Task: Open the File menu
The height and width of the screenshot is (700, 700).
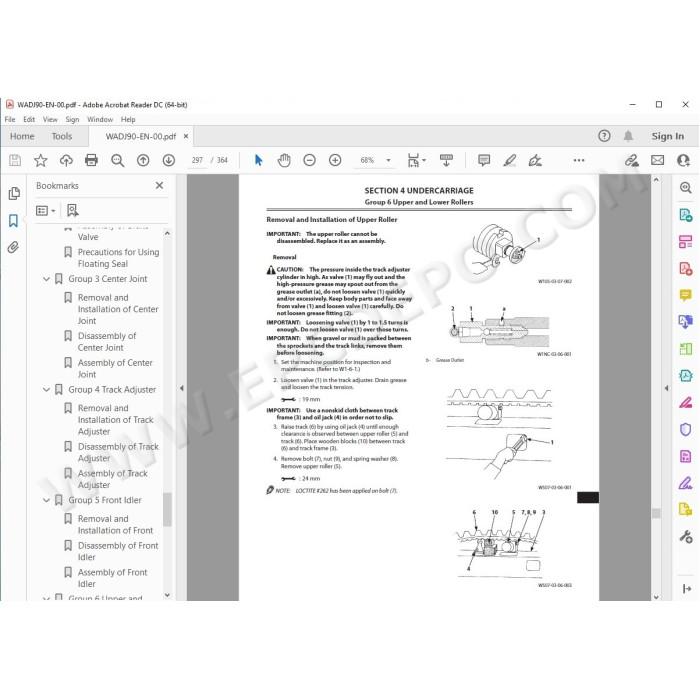Action: pos(10,119)
